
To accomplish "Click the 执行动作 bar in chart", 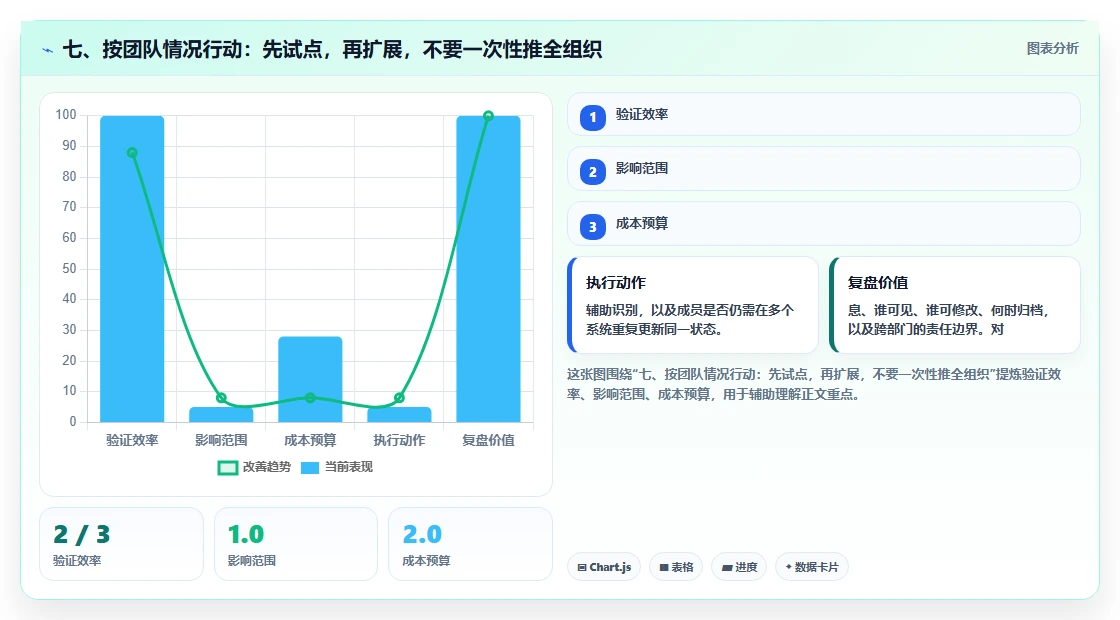I will point(399,414).
